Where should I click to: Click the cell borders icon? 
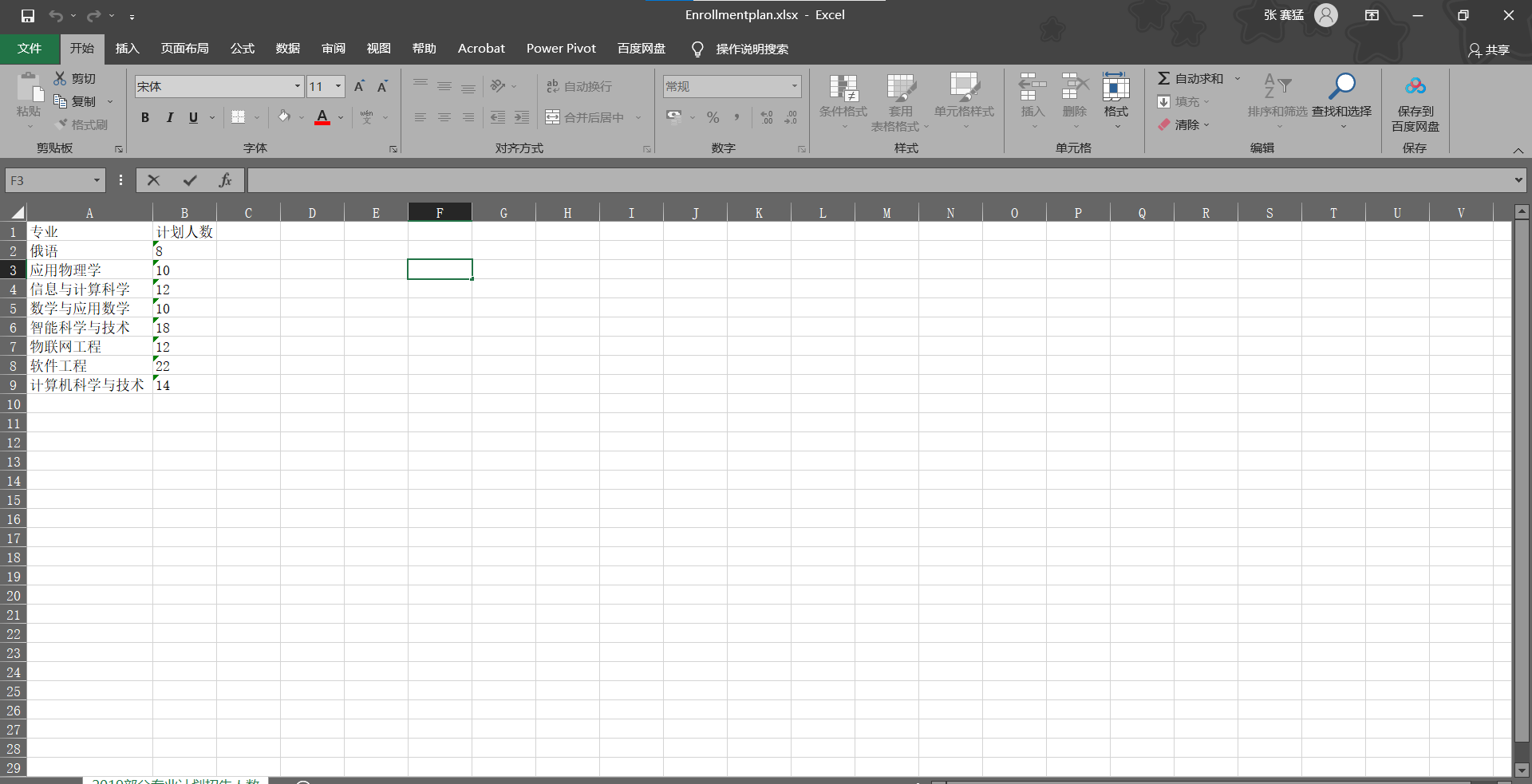(x=238, y=117)
